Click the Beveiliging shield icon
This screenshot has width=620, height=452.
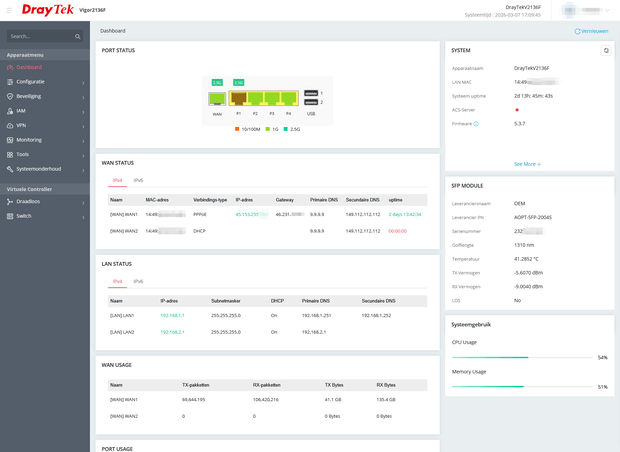pyautogui.click(x=10, y=96)
